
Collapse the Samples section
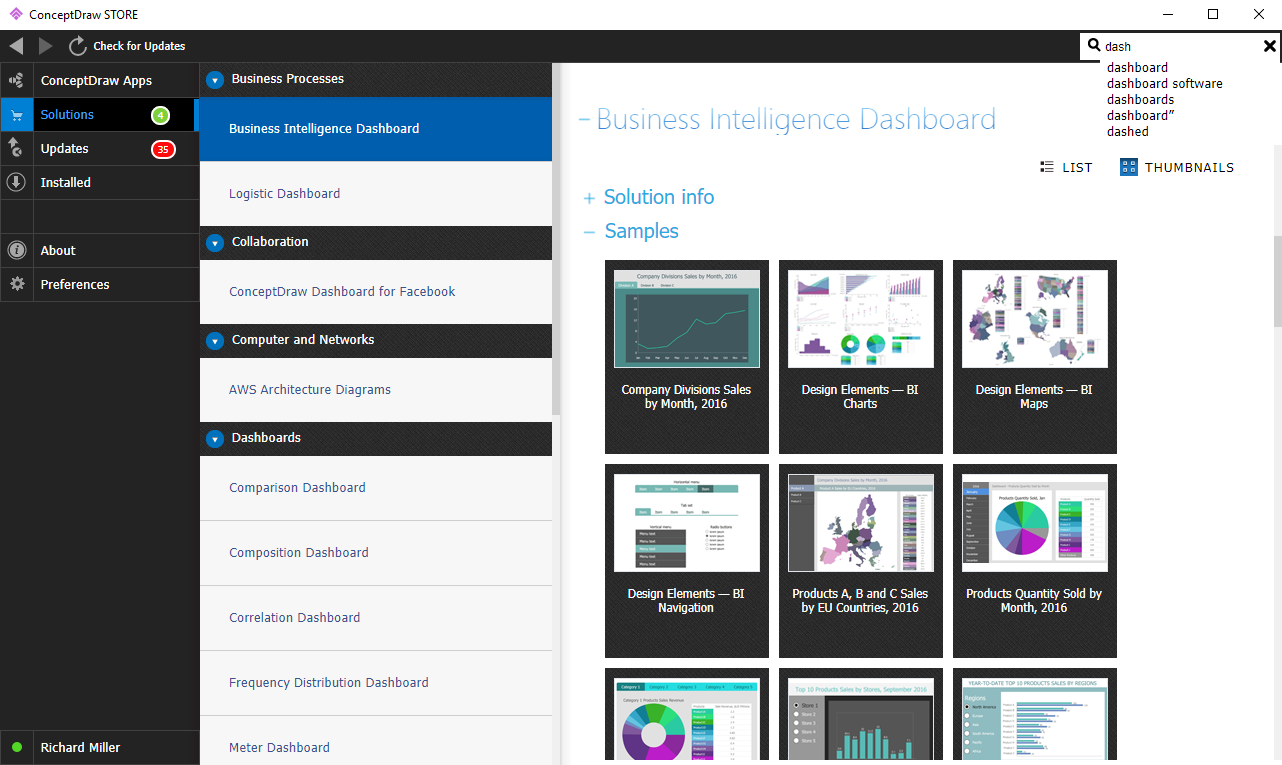[x=590, y=232]
